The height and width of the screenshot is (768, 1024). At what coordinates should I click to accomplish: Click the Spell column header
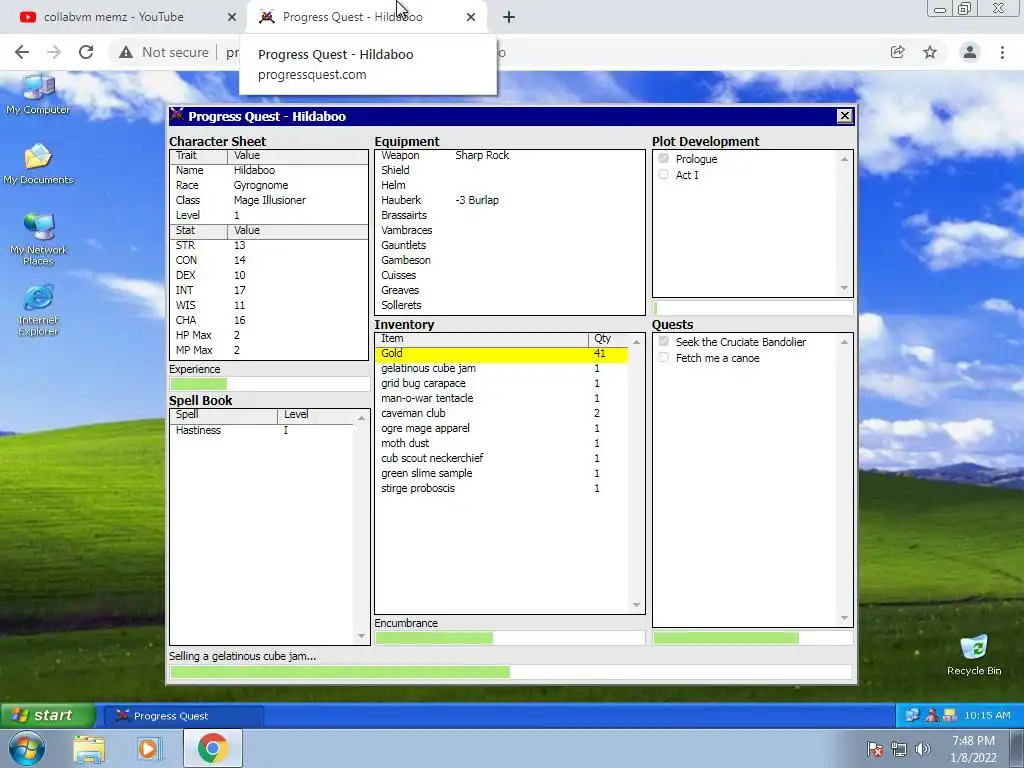(223, 415)
